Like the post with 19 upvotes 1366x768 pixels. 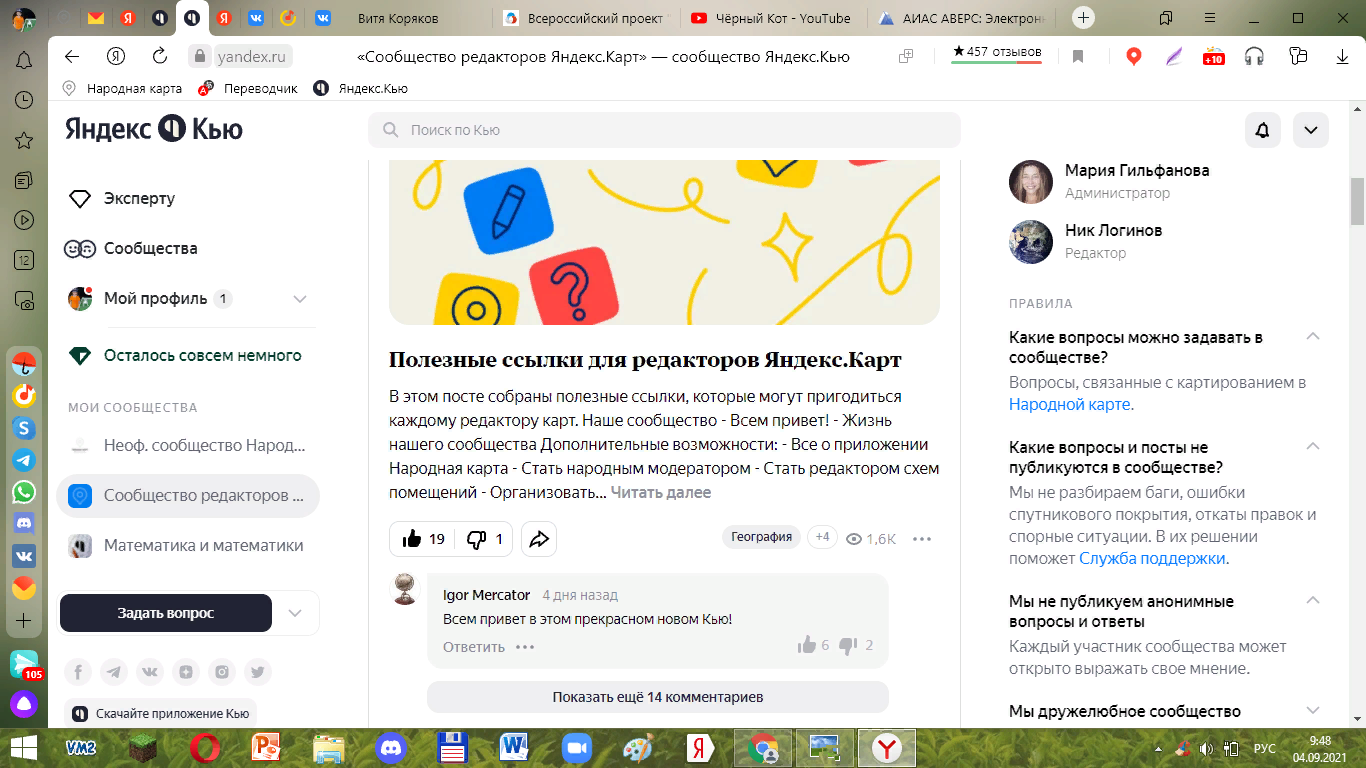[x=422, y=539]
